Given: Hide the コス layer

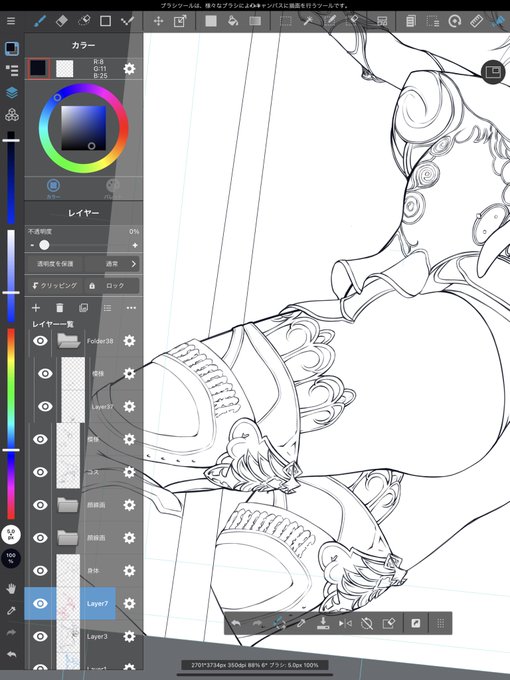Looking at the screenshot, I should [40, 472].
